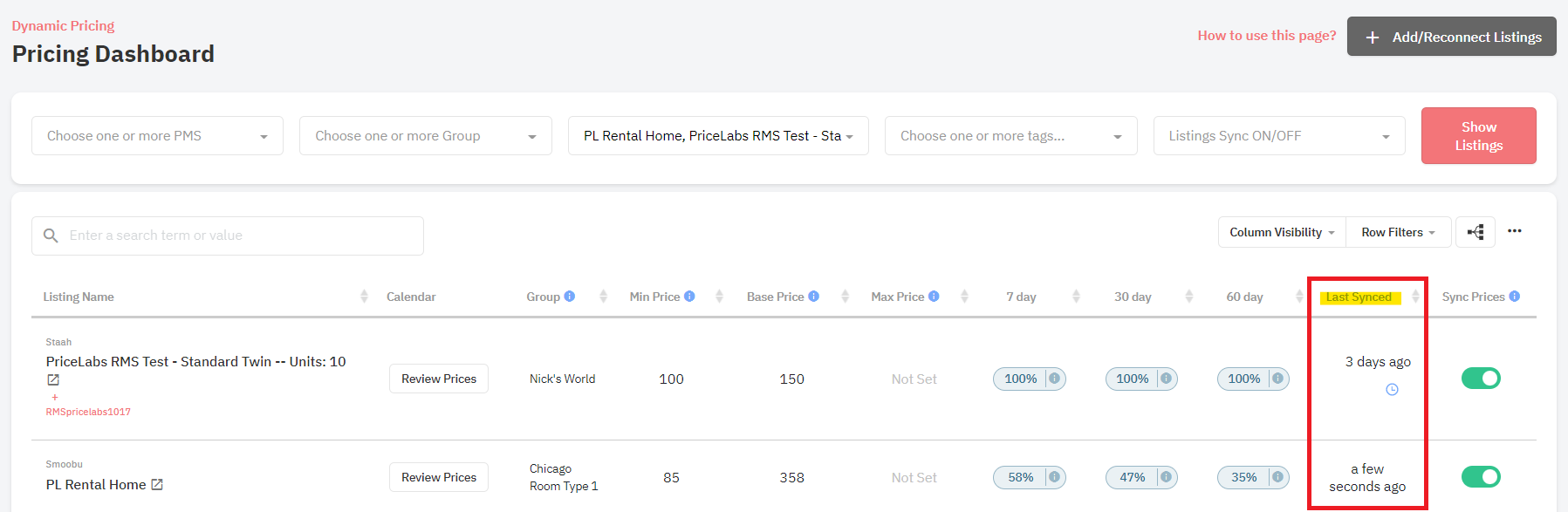
Task: Click Review Prices for PriceLabs RMS Test listing
Action: 439,379
